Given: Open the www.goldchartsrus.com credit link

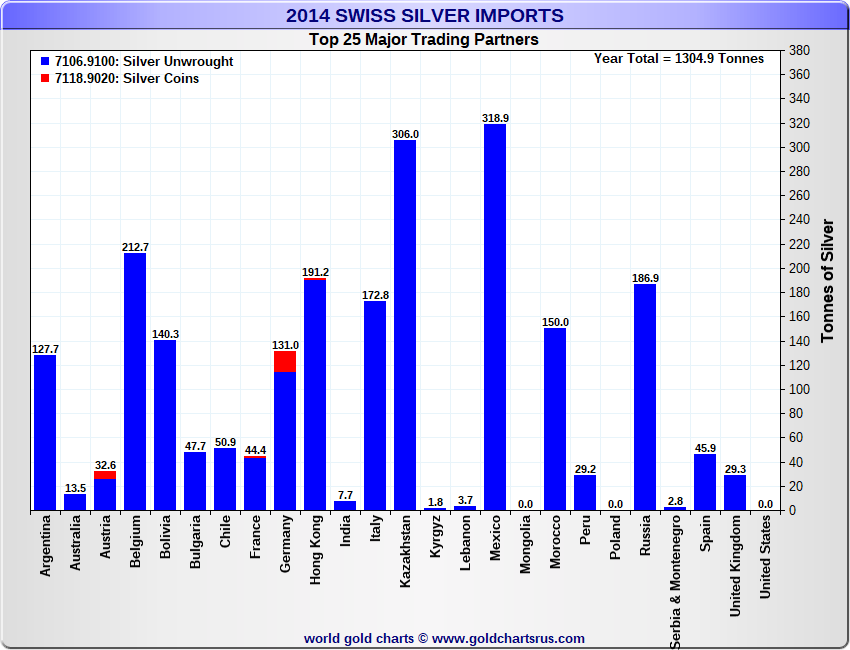Looking at the screenshot, I should pos(508,639).
